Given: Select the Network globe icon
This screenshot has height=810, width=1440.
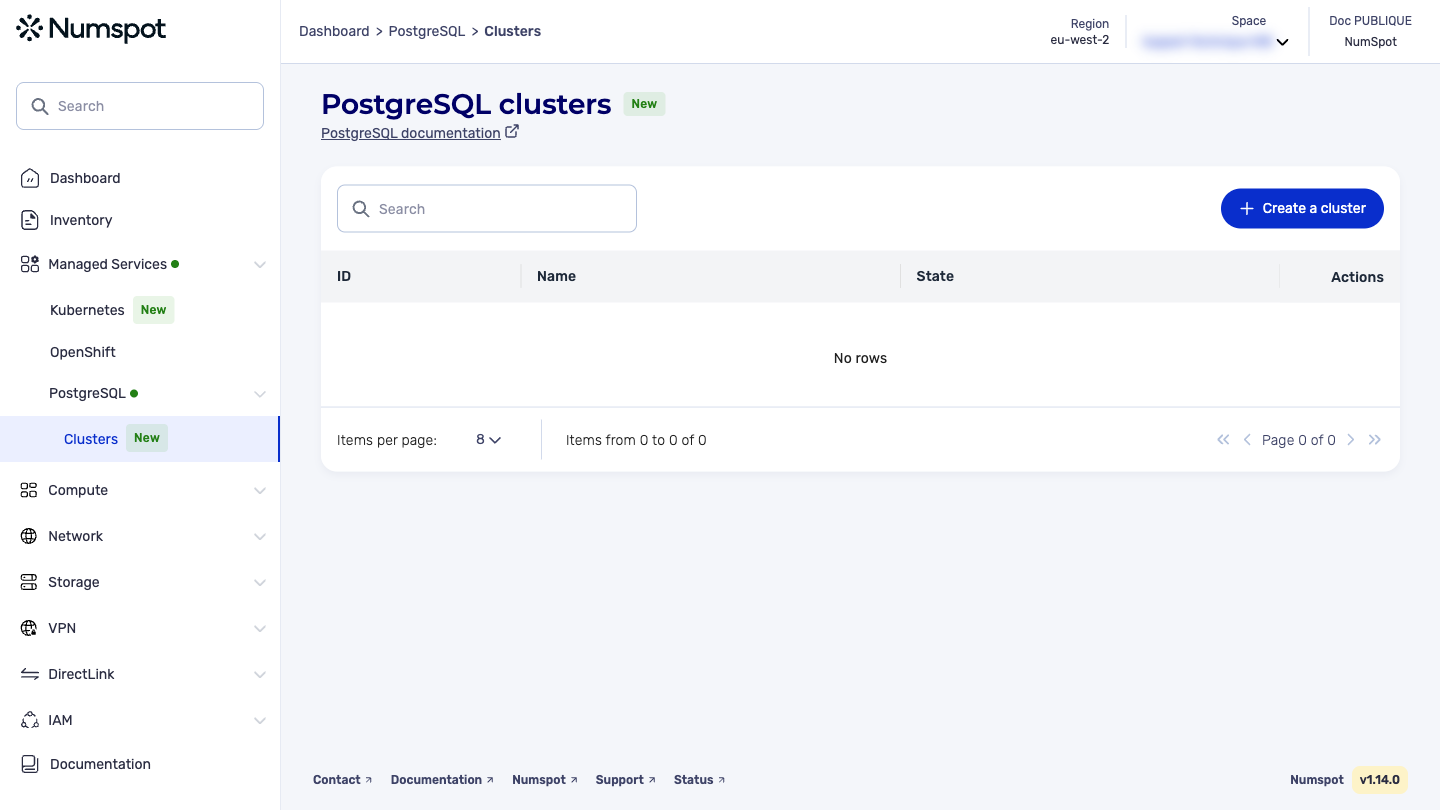Looking at the screenshot, I should tap(29, 536).
